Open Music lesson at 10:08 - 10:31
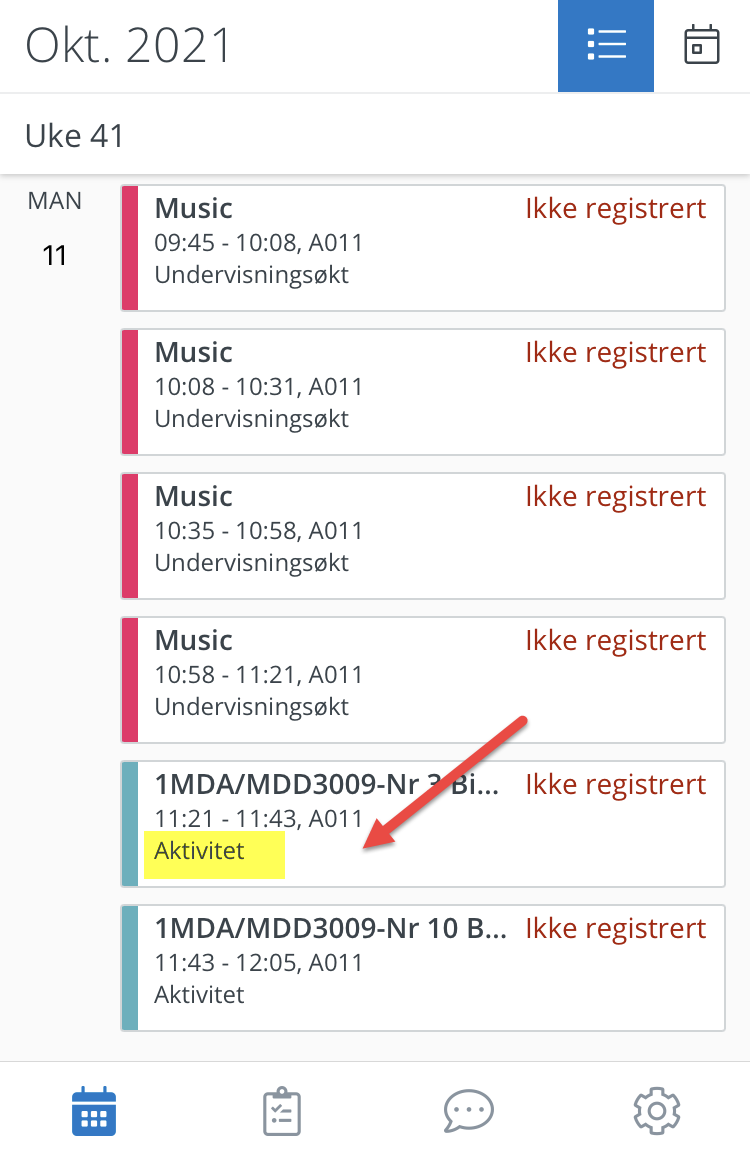Viewport: 750px width, 1159px height. click(x=423, y=392)
